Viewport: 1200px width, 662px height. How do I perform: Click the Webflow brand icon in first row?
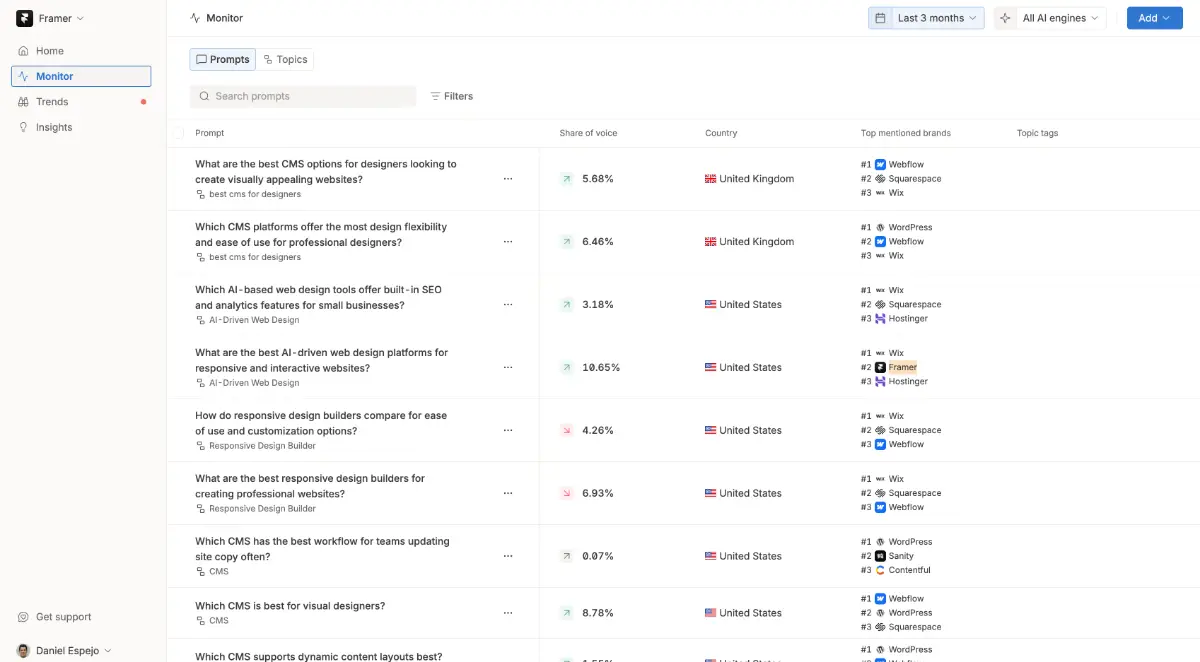pos(880,164)
